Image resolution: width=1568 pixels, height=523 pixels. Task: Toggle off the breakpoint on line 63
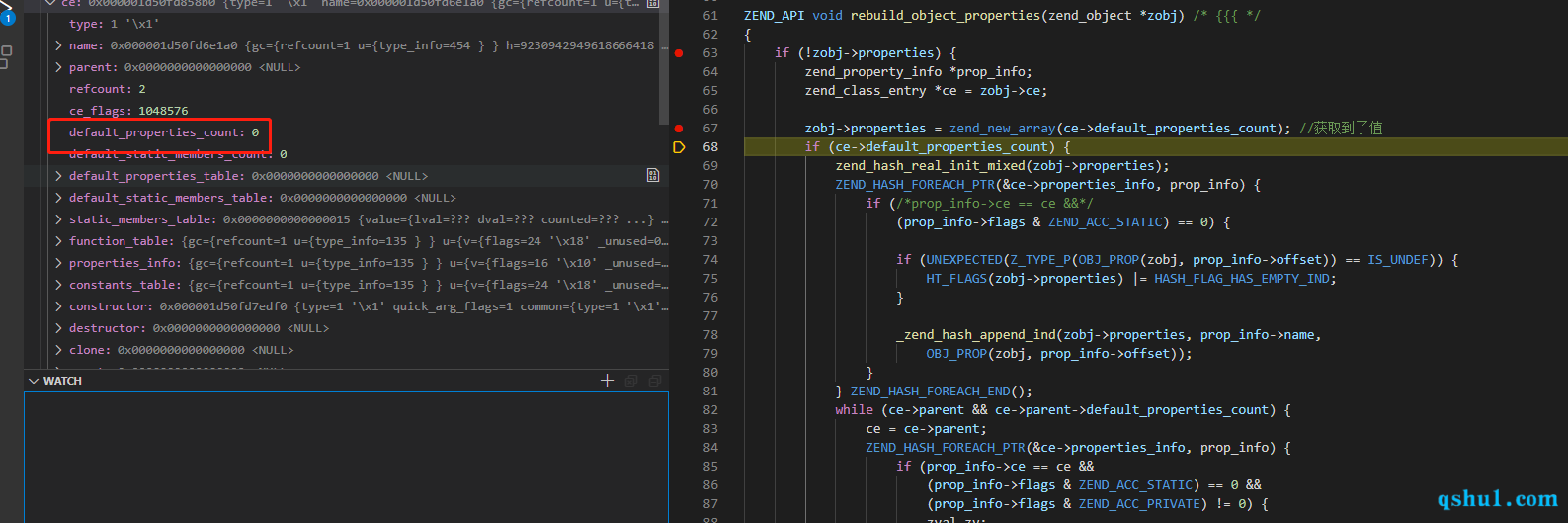pyautogui.click(x=679, y=53)
